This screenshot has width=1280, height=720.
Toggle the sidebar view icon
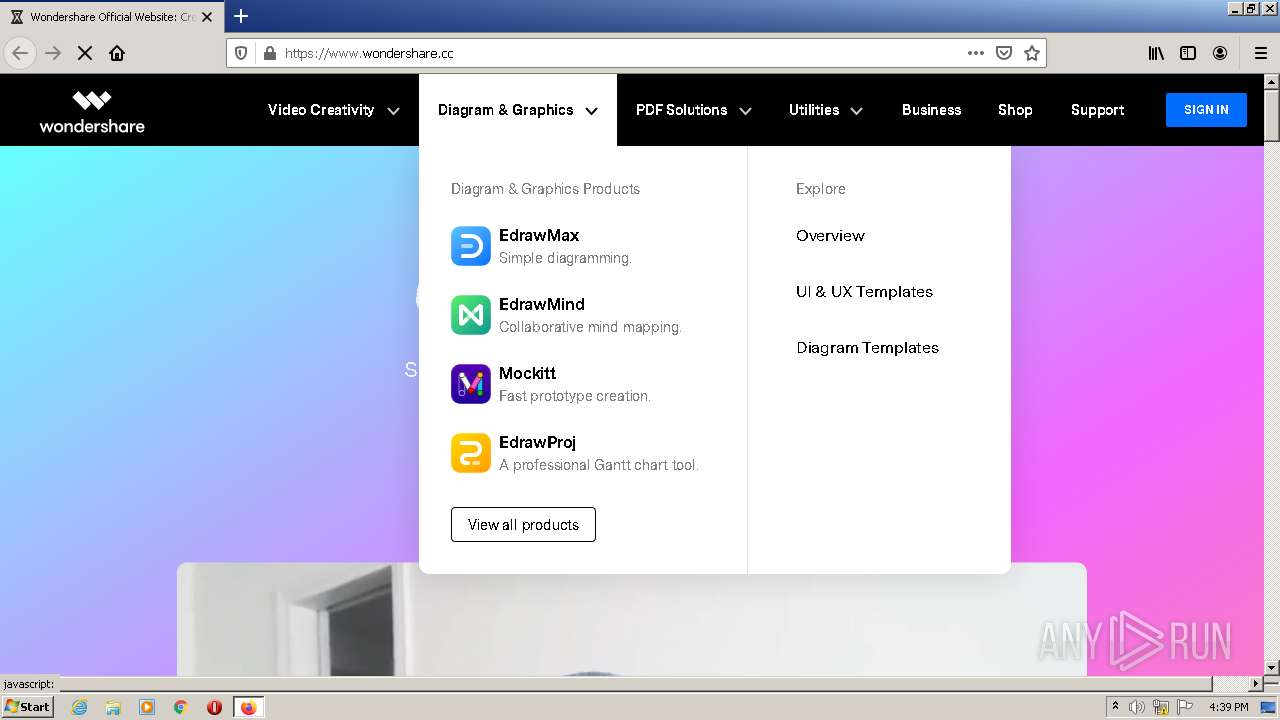(1188, 53)
